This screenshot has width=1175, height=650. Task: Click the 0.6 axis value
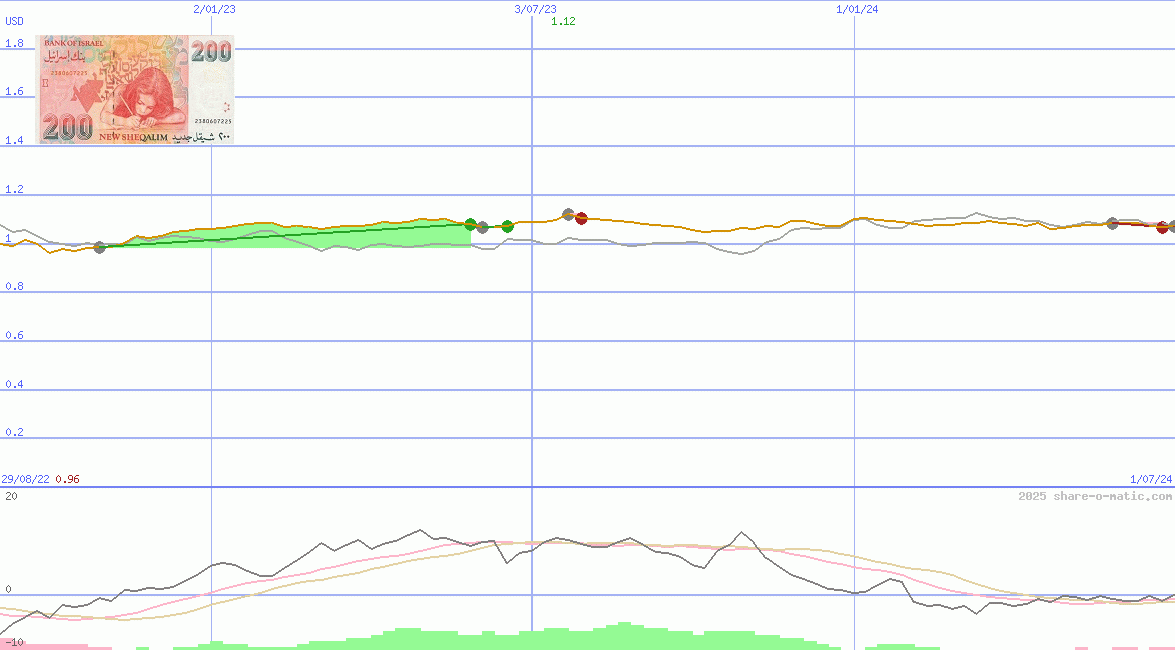click(x=14, y=335)
